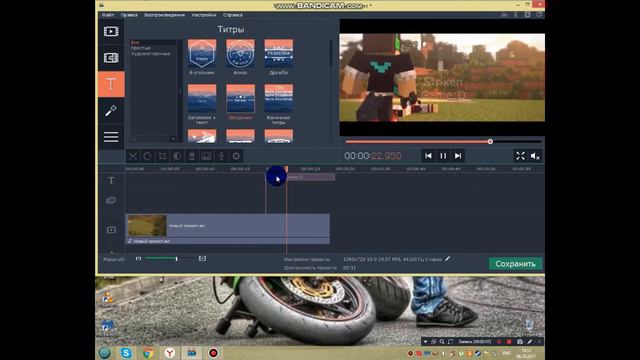Viewport: 640px width, 360px height.
Task: Select the Titles T tab
Action: (x=111, y=84)
